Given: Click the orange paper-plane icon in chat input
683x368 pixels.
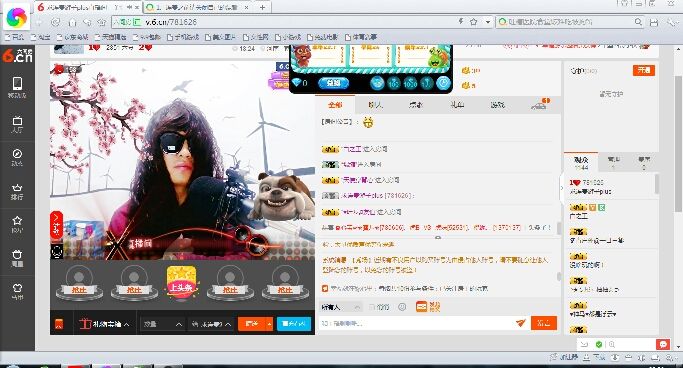Looking at the screenshot, I should [521, 323].
